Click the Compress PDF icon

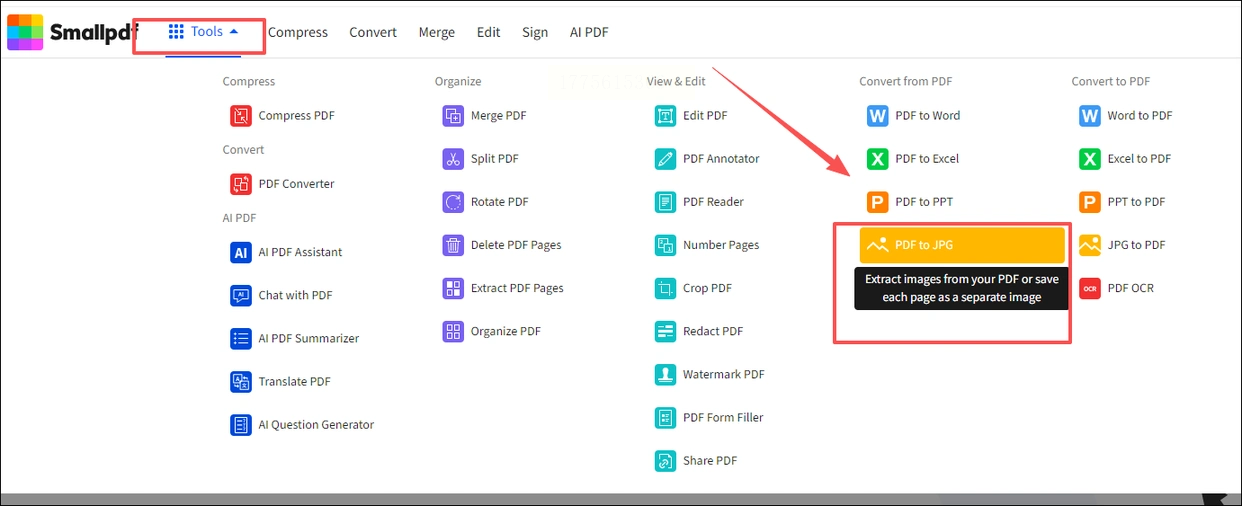coord(241,116)
